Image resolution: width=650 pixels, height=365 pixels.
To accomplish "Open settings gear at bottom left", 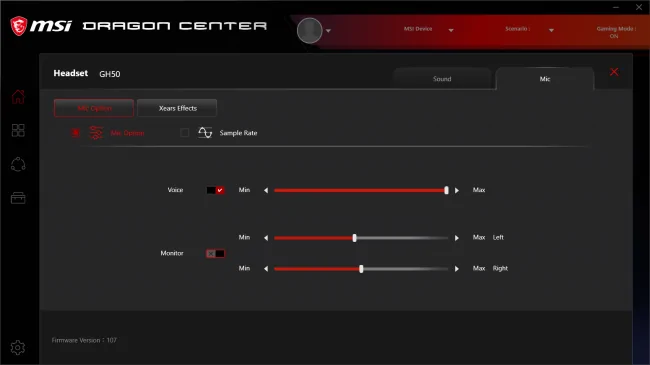I will (x=18, y=348).
